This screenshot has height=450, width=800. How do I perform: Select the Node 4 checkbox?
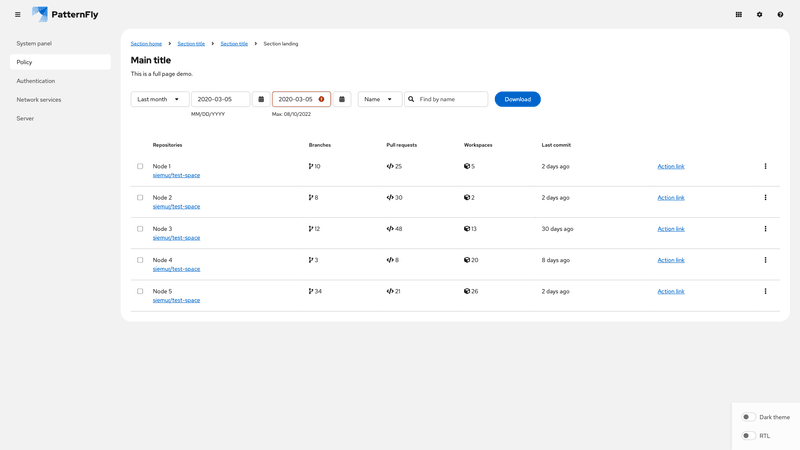click(x=140, y=260)
